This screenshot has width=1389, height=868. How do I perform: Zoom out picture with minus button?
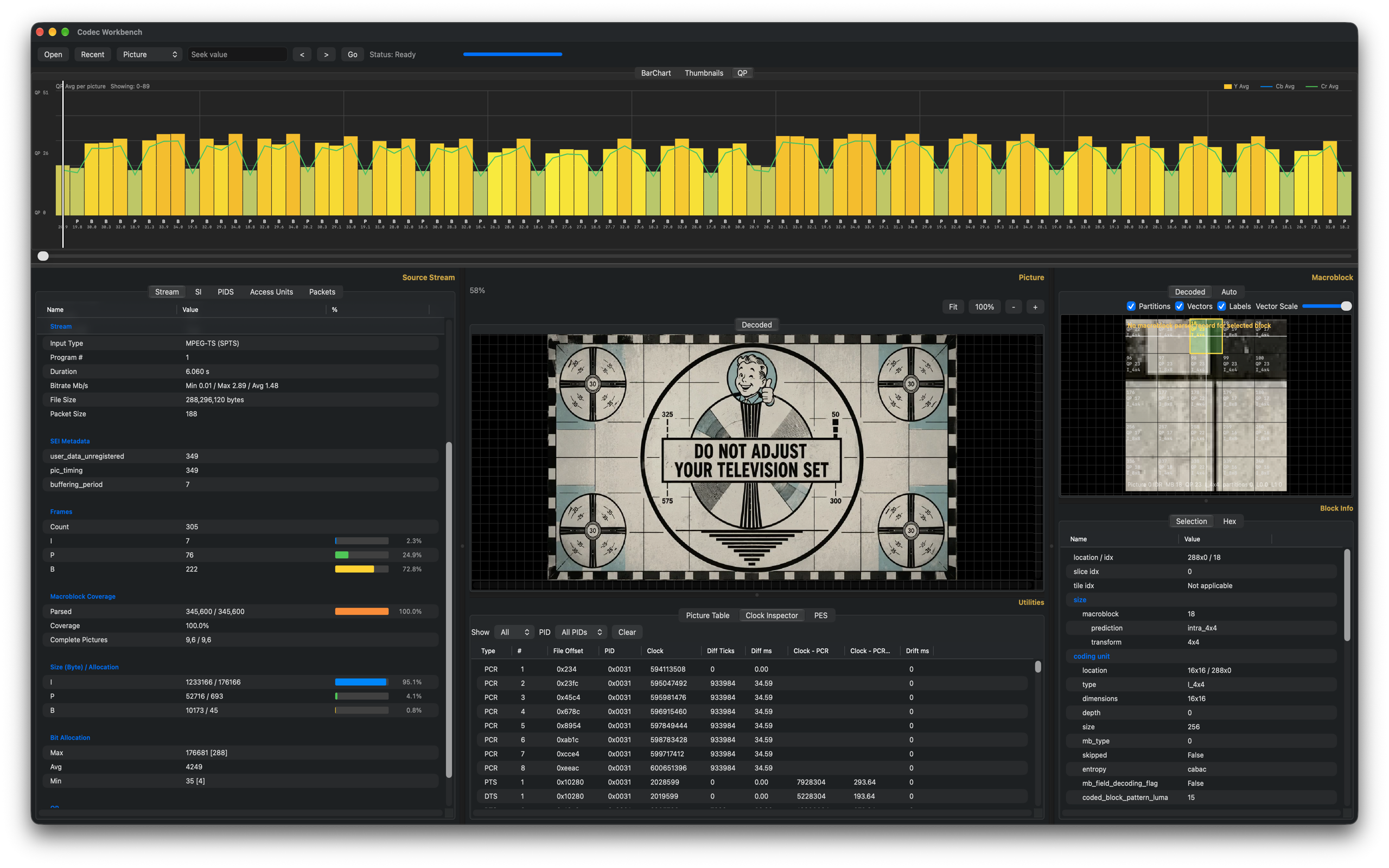point(1014,307)
